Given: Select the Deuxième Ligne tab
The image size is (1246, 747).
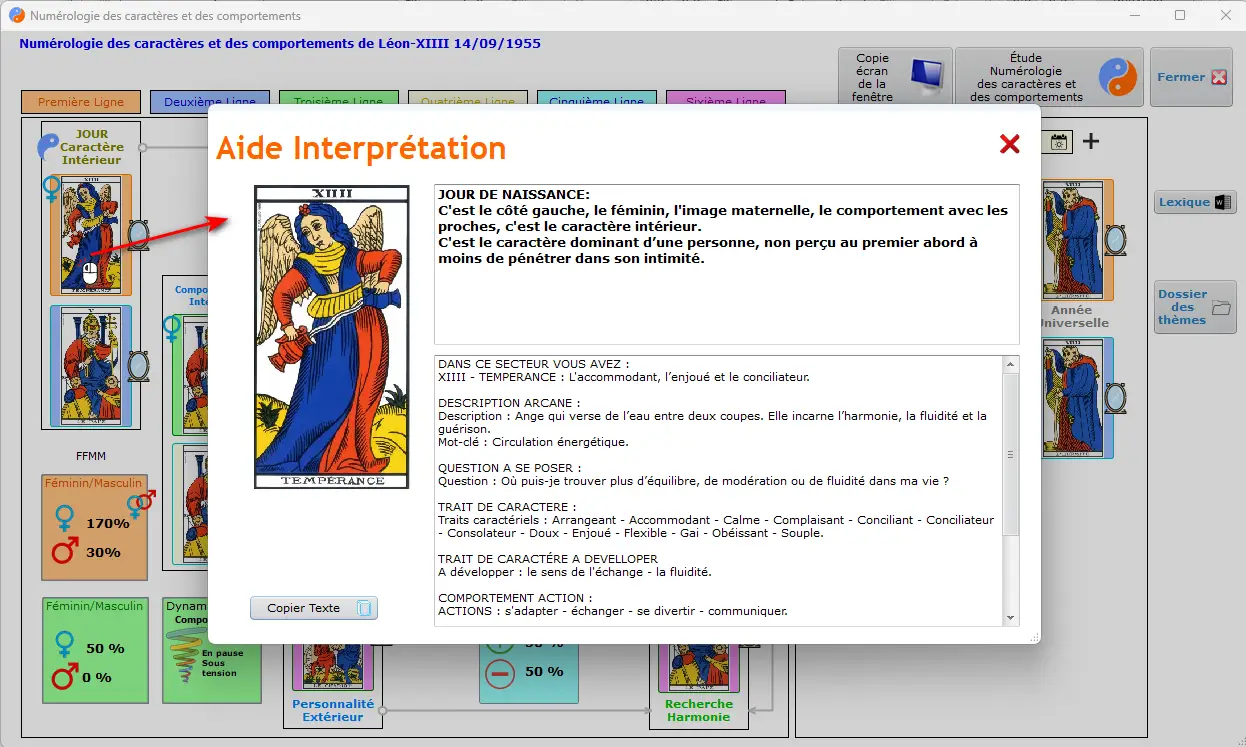Looking at the screenshot, I should [x=209, y=102].
